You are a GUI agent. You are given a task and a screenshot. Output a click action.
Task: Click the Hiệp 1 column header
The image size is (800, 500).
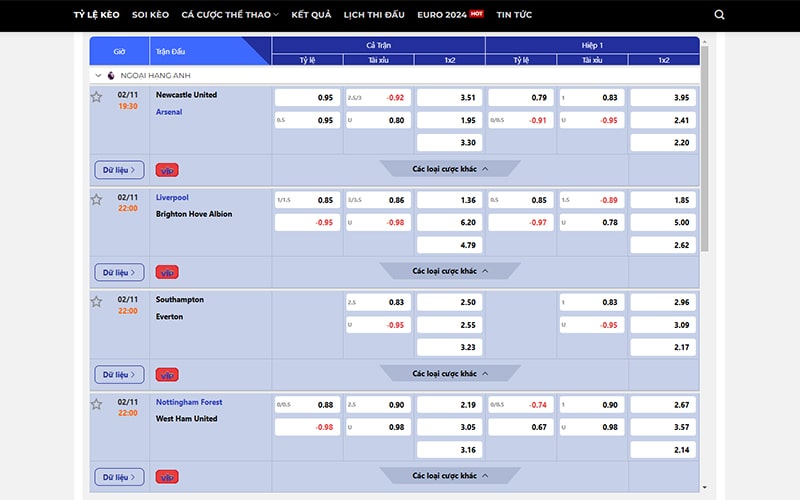592,45
